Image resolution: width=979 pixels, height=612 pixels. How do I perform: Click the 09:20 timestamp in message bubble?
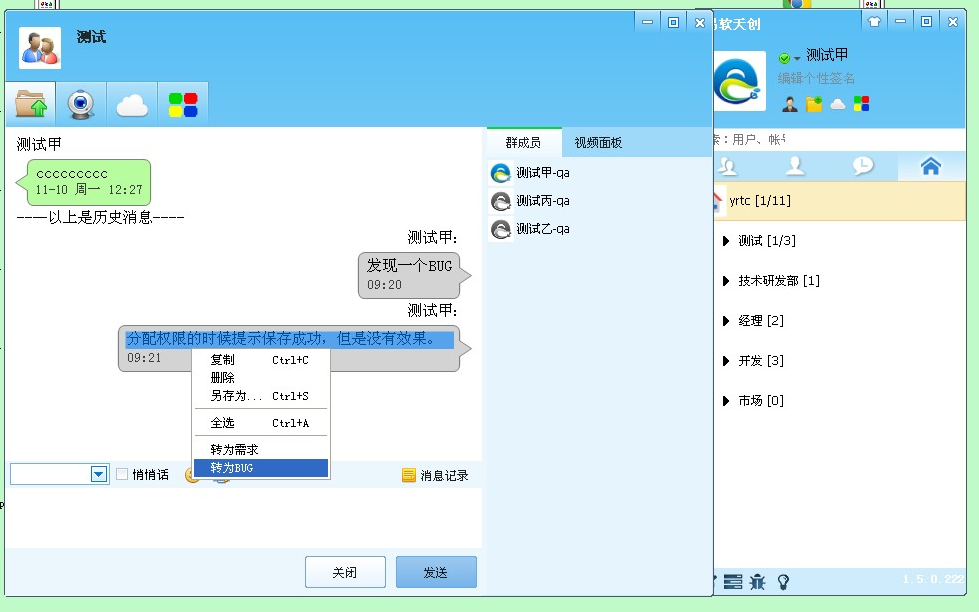[x=384, y=285]
